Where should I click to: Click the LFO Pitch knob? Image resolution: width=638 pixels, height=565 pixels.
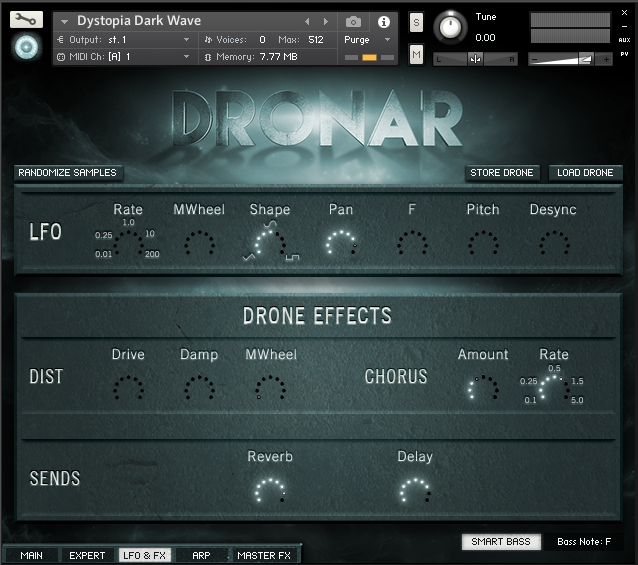483,245
